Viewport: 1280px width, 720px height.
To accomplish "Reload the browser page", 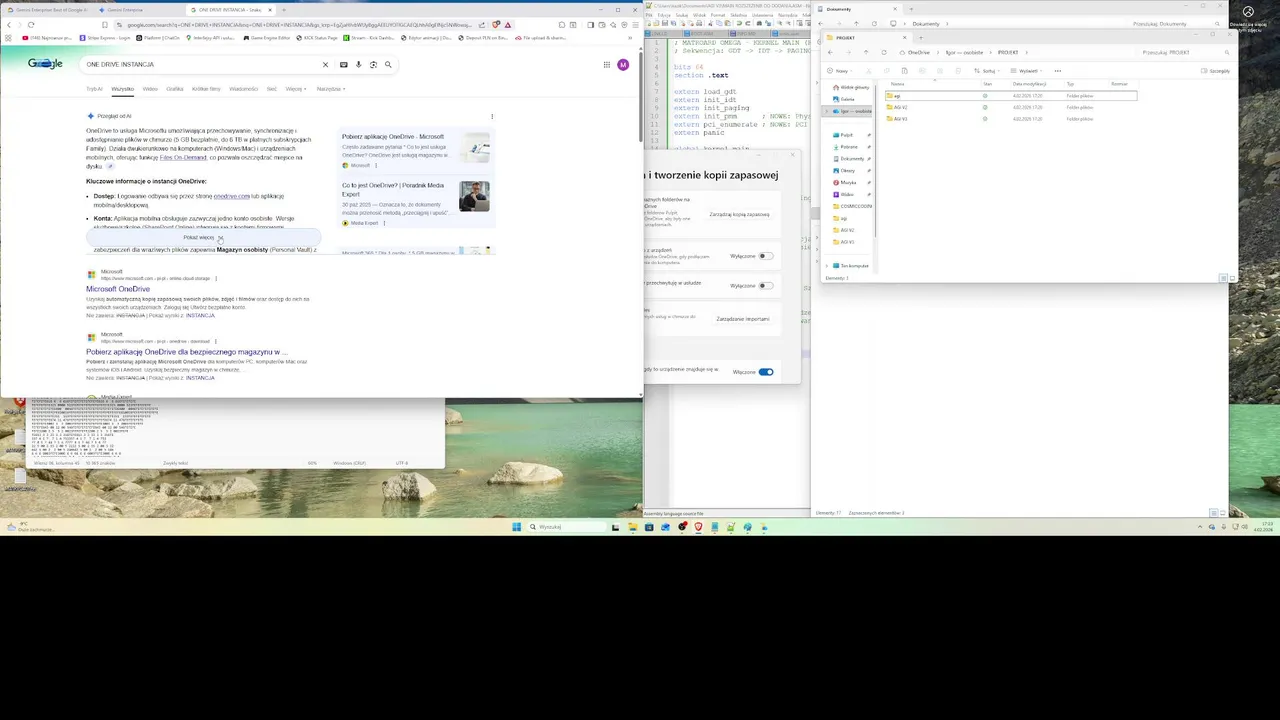I will [31, 24].
